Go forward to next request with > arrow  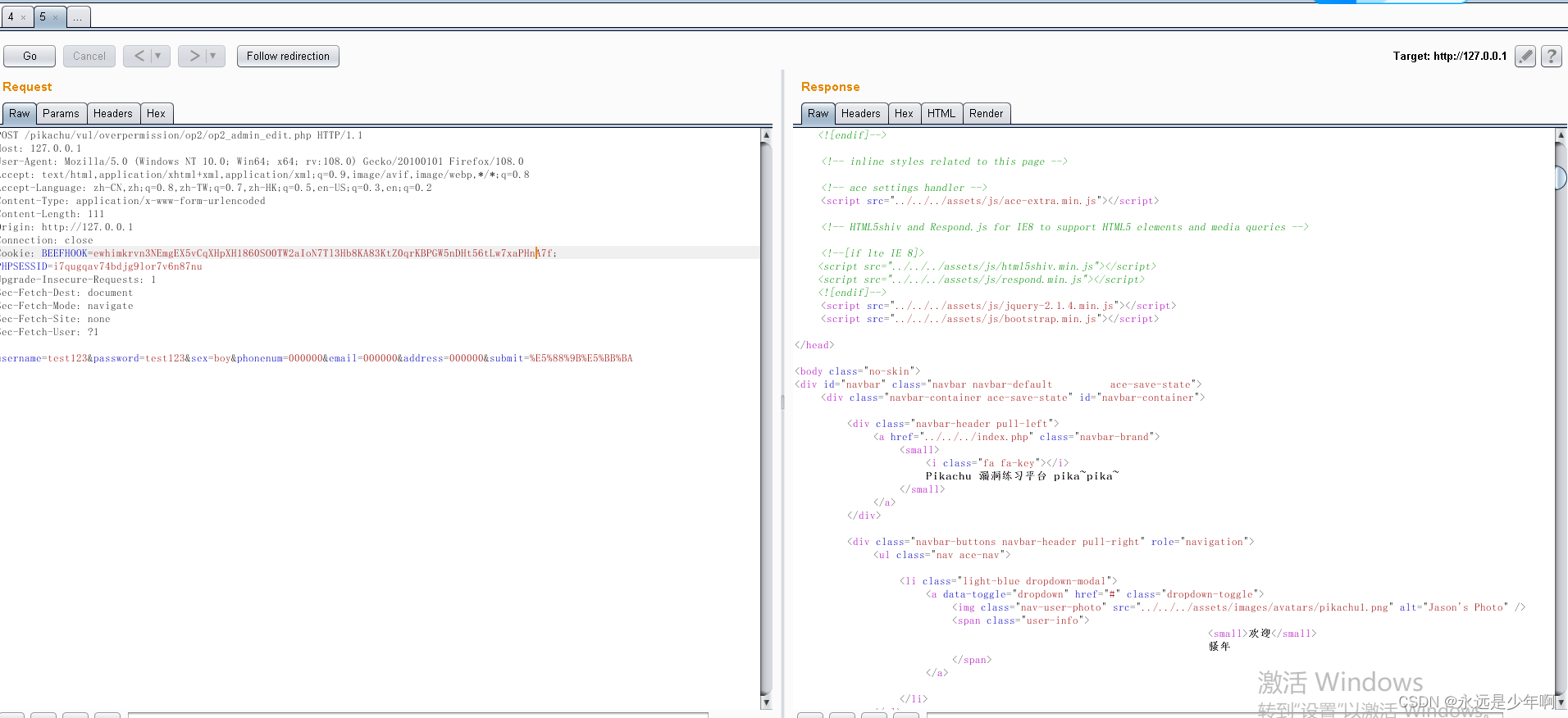(194, 56)
